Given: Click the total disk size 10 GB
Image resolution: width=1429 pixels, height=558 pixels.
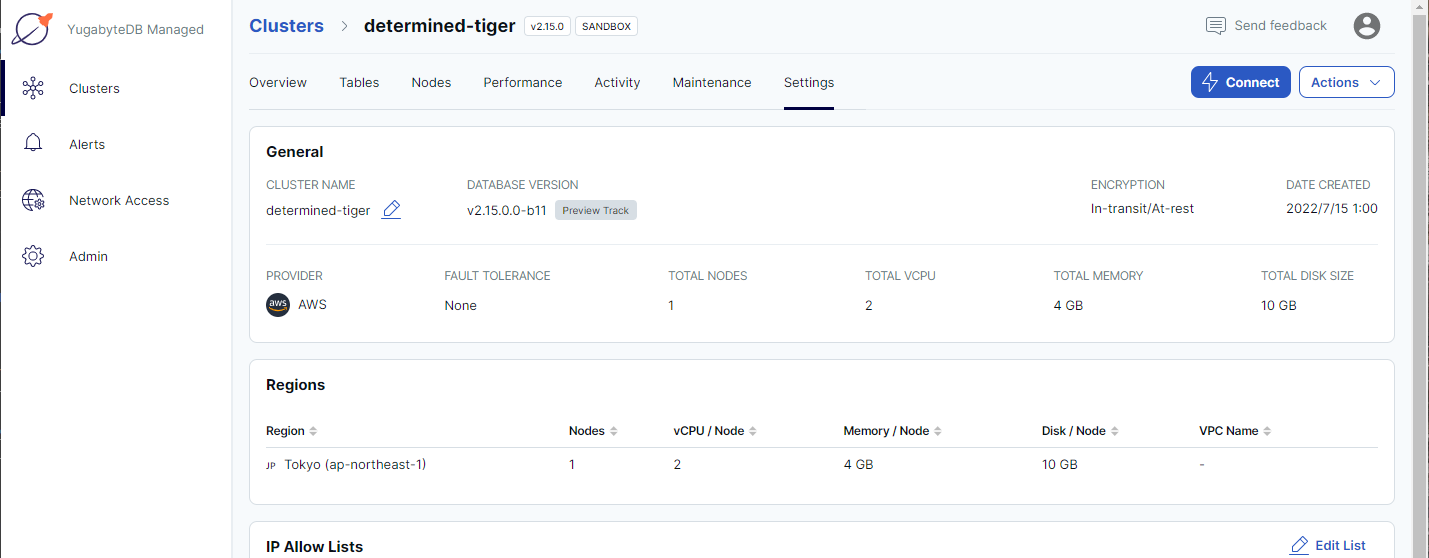Looking at the screenshot, I should coord(1279,305).
